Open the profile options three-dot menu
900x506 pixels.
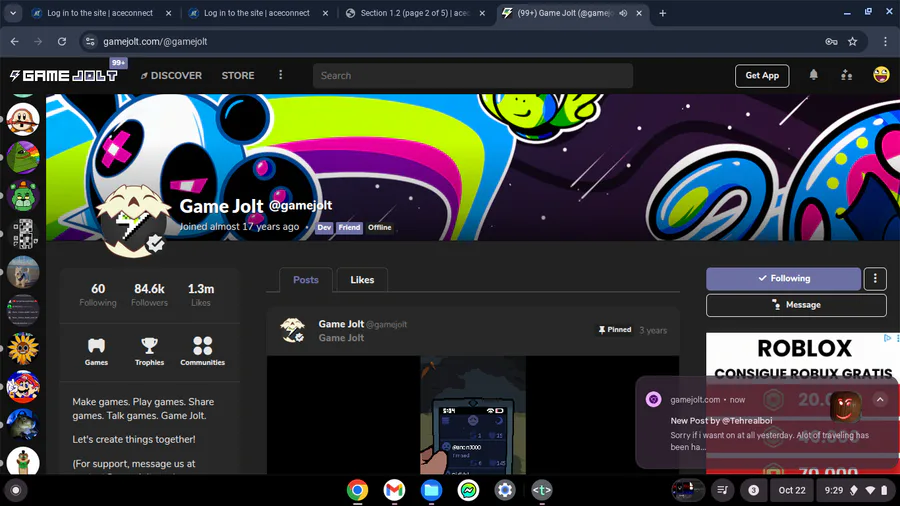tap(875, 278)
